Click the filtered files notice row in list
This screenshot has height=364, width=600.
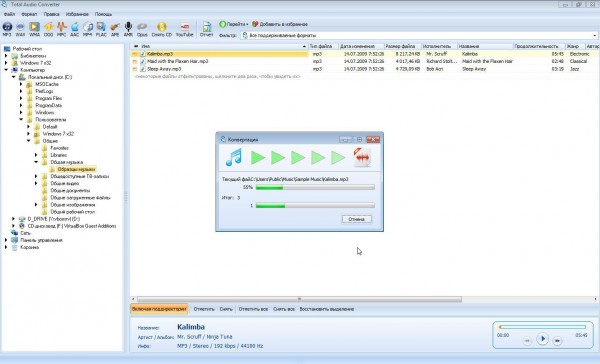click(217, 77)
